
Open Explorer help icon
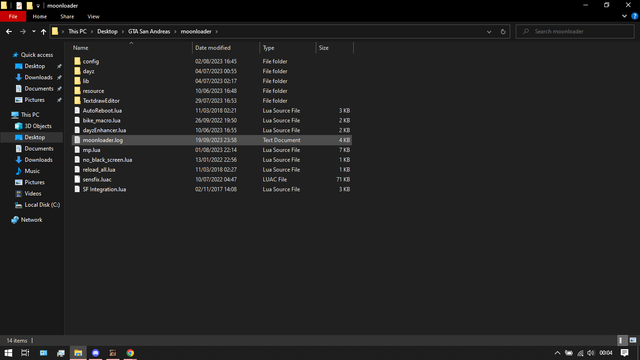634,16
